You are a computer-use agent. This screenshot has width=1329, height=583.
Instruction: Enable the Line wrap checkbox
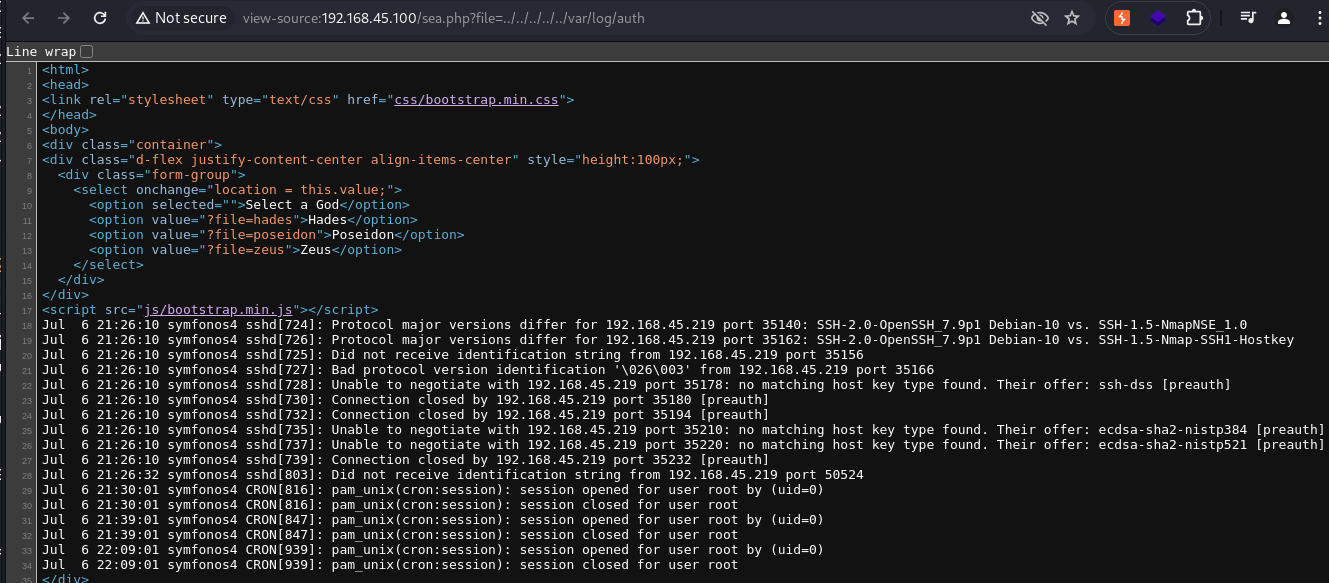86,51
